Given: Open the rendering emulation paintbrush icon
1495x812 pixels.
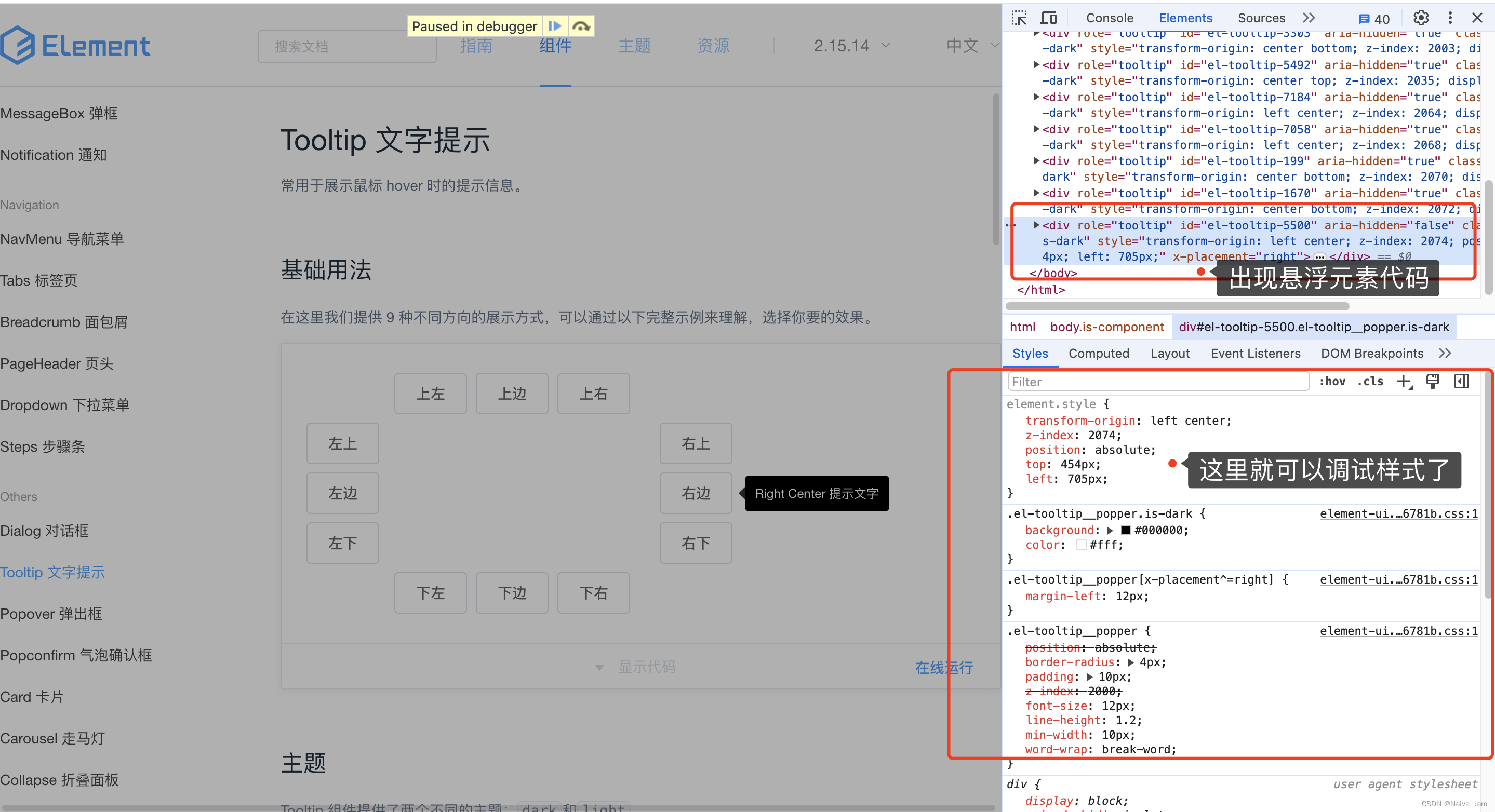Looking at the screenshot, I should pos(1432,382).
